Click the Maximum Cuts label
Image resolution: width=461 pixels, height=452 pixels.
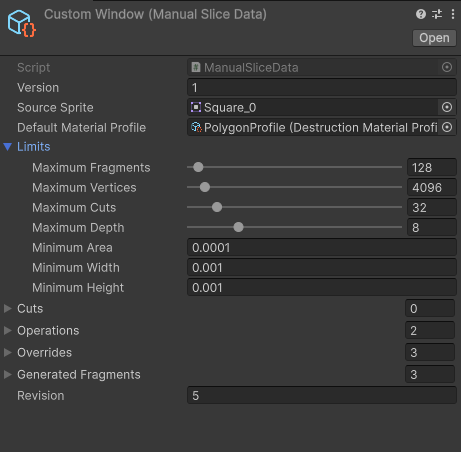pyautogui.click(x=74, y=208)
